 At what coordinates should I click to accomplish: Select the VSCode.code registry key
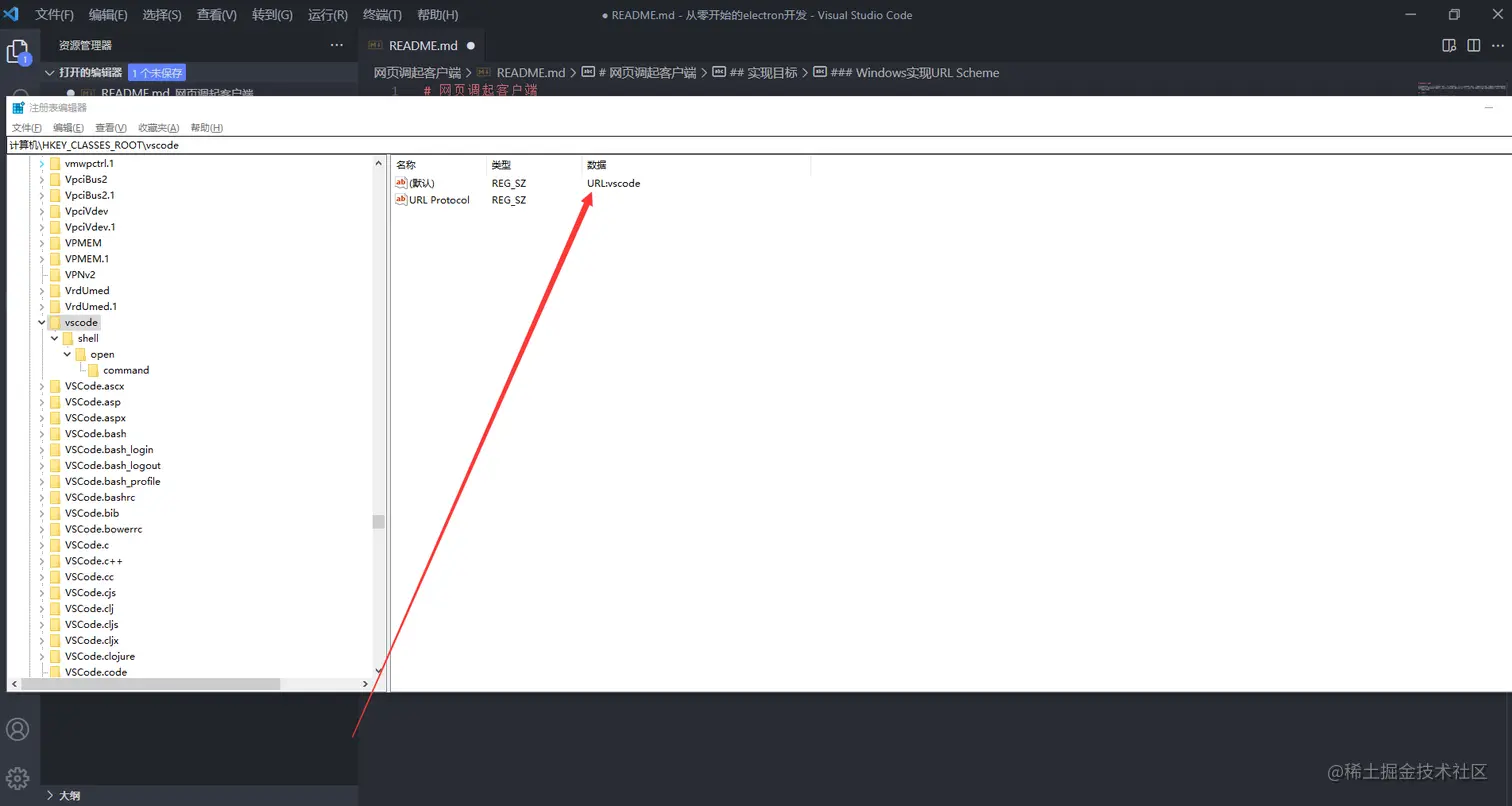tap(95, 673)
